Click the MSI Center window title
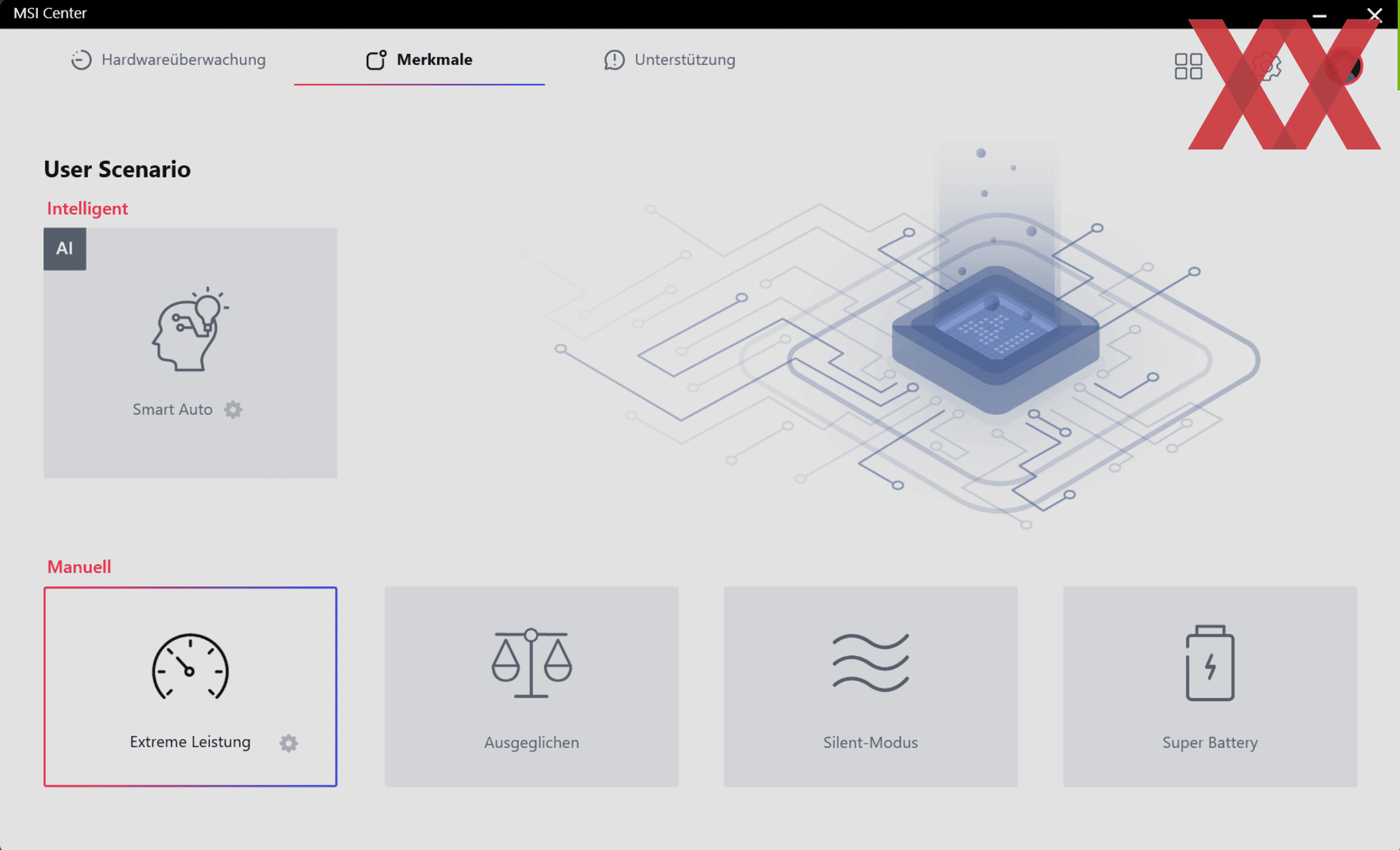Viewport: 1400px width, 850px height. click(50, 13)
